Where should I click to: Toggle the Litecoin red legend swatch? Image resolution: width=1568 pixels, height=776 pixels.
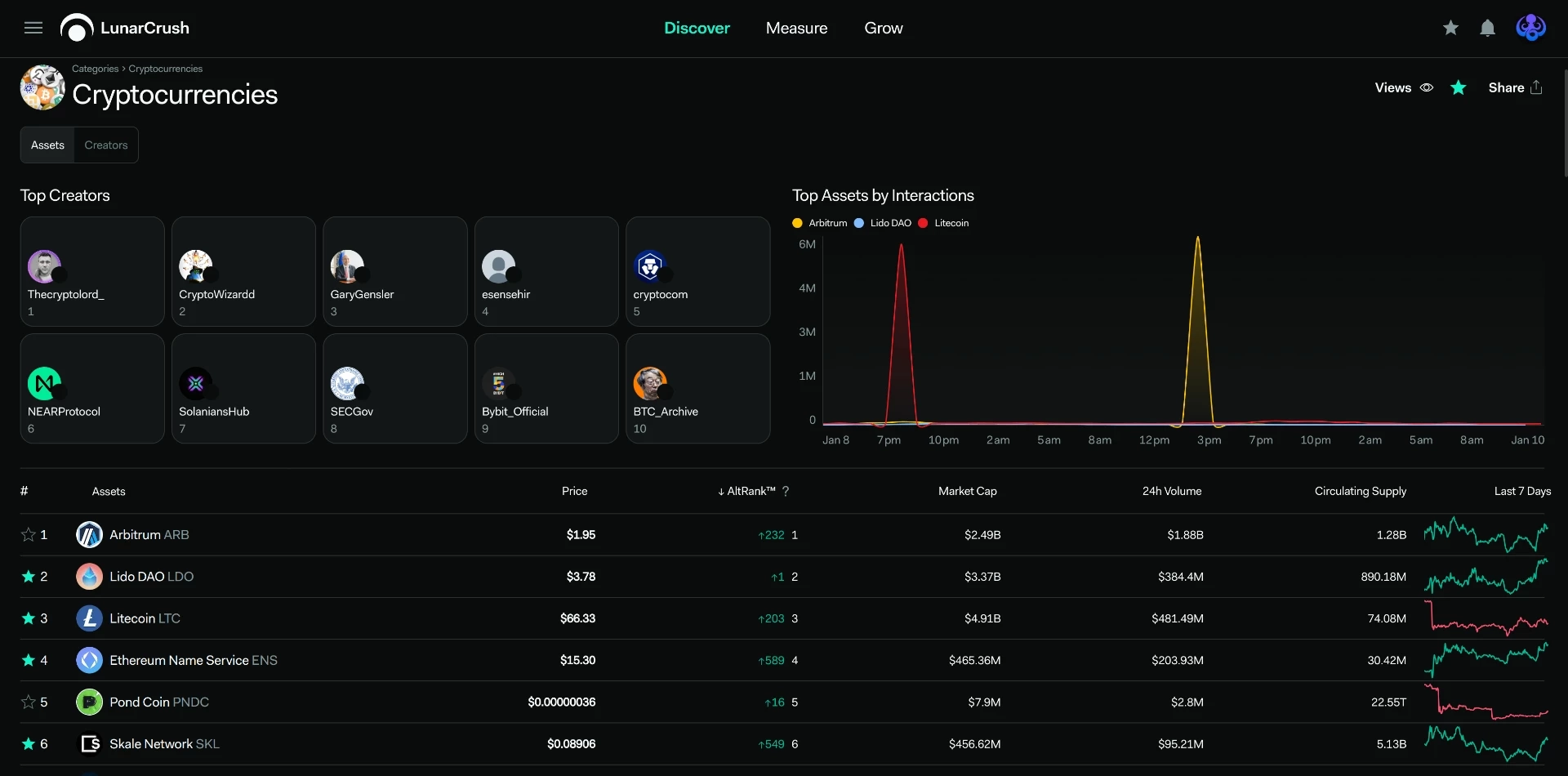pos(923,223)
